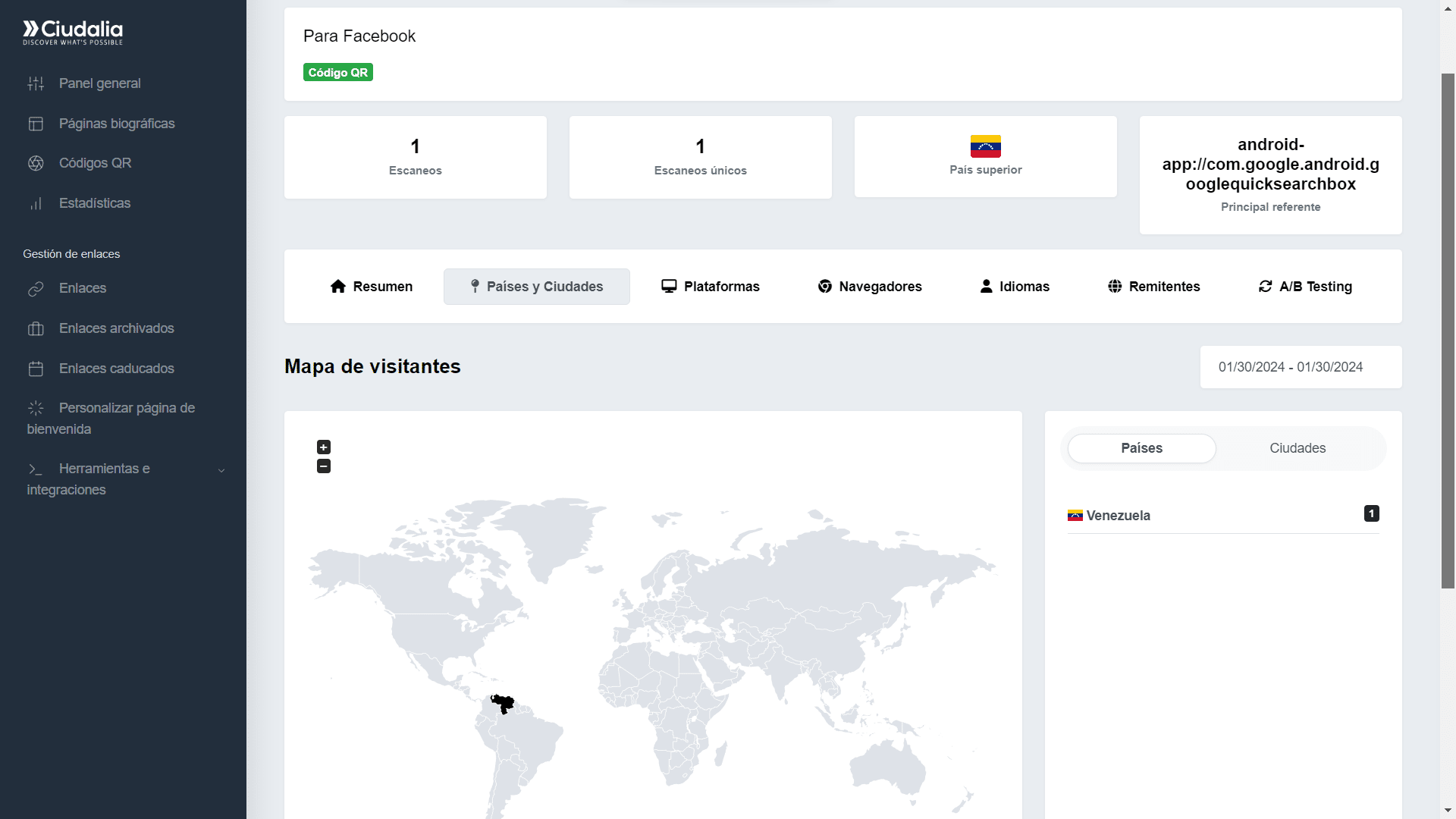Zoom in on the visitor map
Image resolution: width=1456 pixels, height=819 pixels.
tap(324, 447)
